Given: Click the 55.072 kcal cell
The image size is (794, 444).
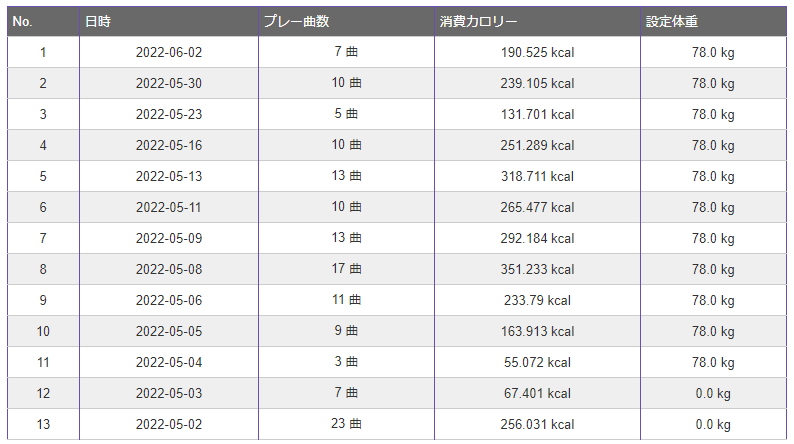Looking at the screenshot, I should pos(537,362).
